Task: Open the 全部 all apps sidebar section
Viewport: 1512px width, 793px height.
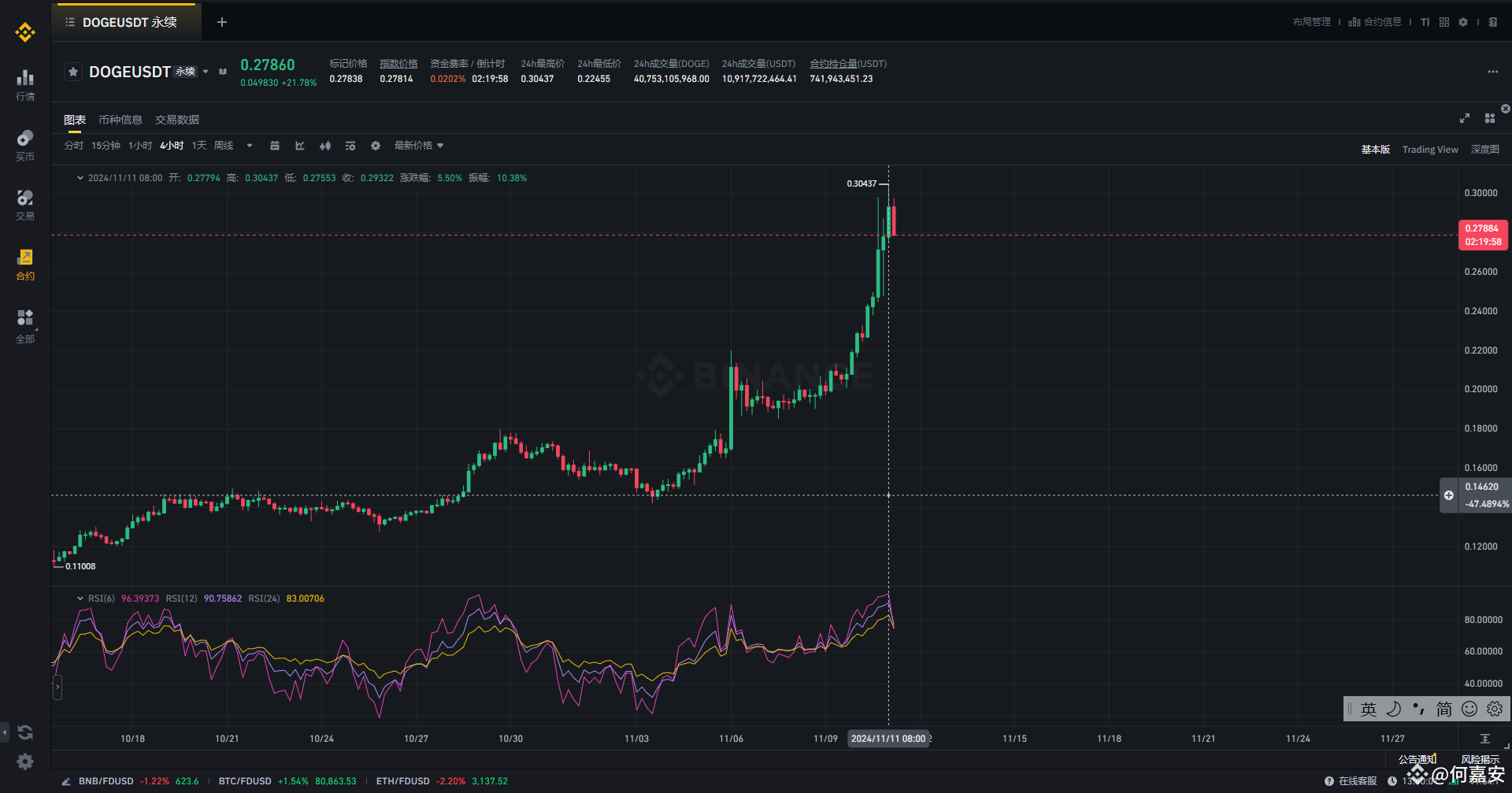Action: (x=25, y=326)
